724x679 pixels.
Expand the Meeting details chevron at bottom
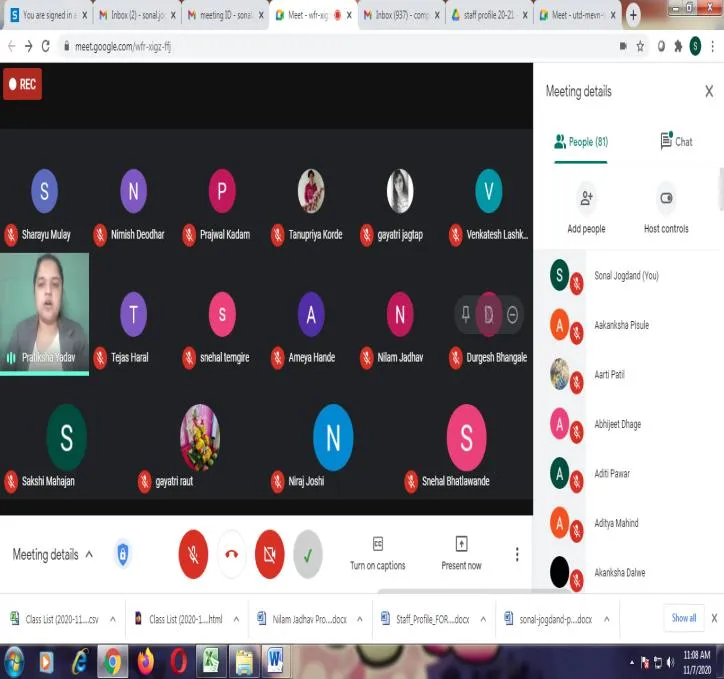tap(90, 554)
